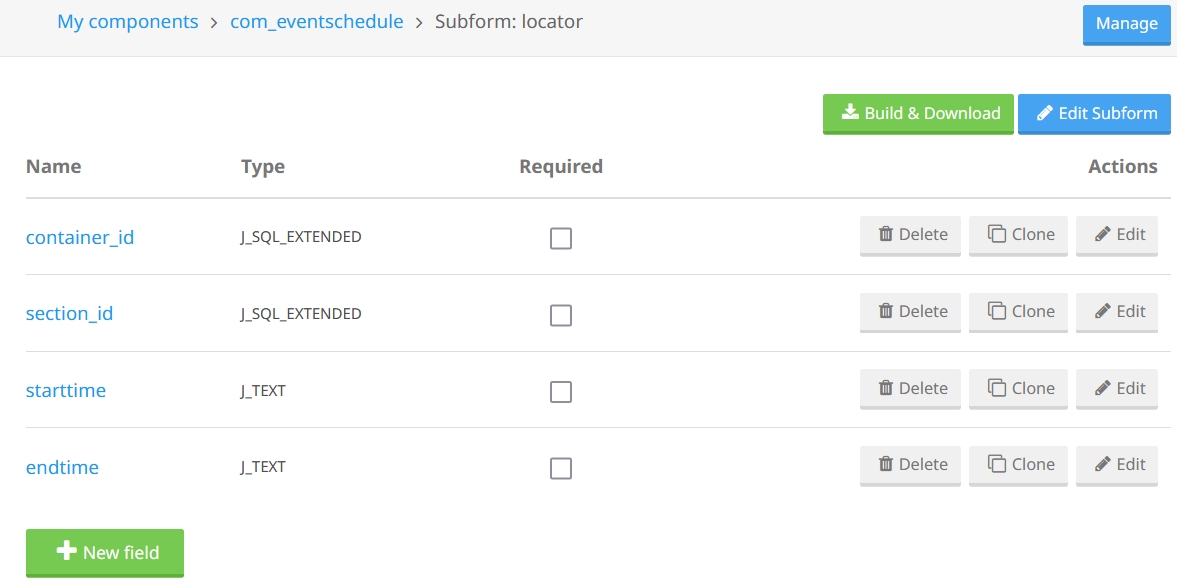Click the clone icon for section_id
Viewport: 1177px width, 587px height.
coord(997,312)
